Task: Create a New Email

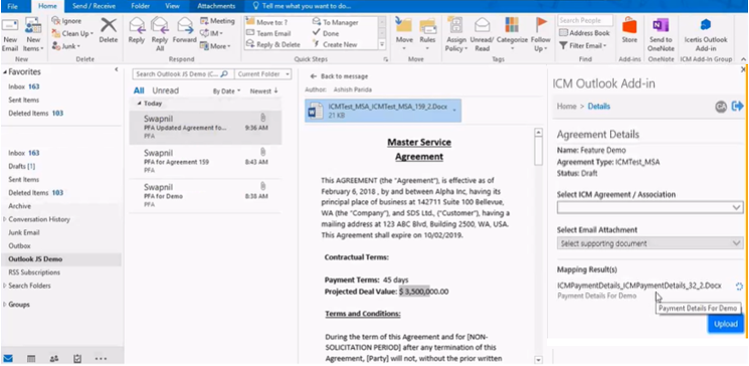Action: pos(10,35)
